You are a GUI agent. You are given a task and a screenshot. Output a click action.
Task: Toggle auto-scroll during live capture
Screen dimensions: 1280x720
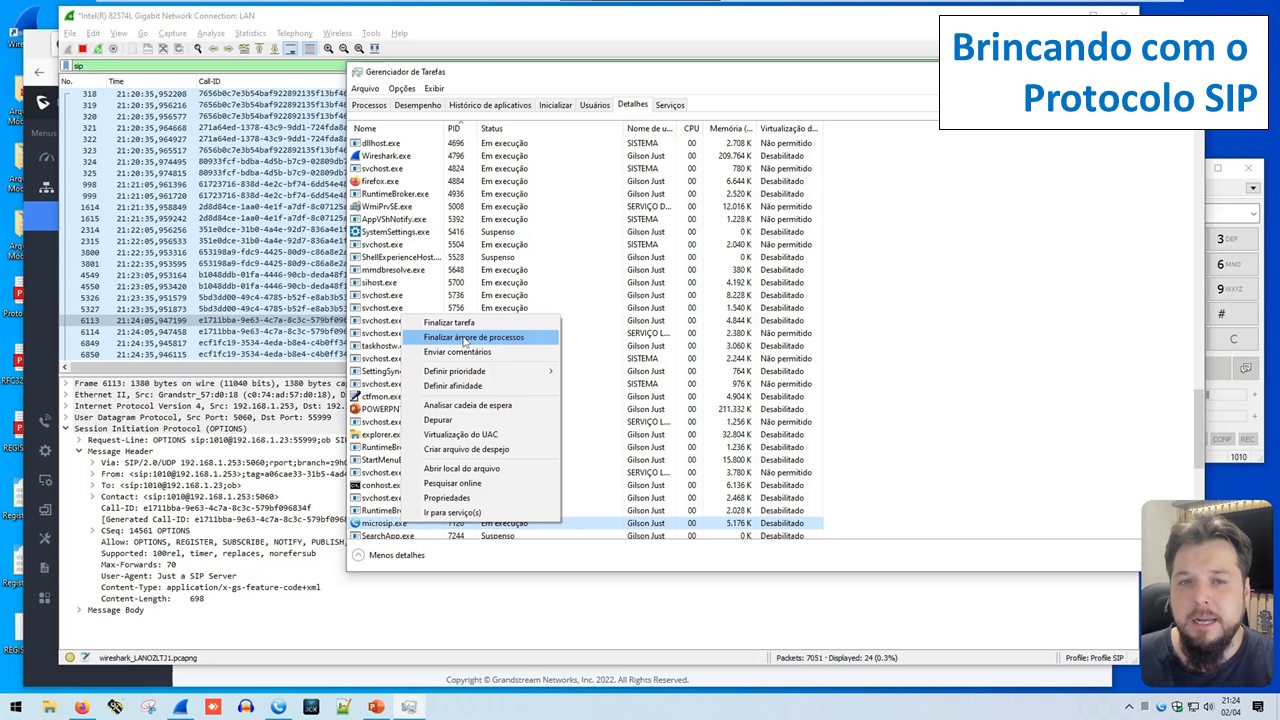[291, 48]
